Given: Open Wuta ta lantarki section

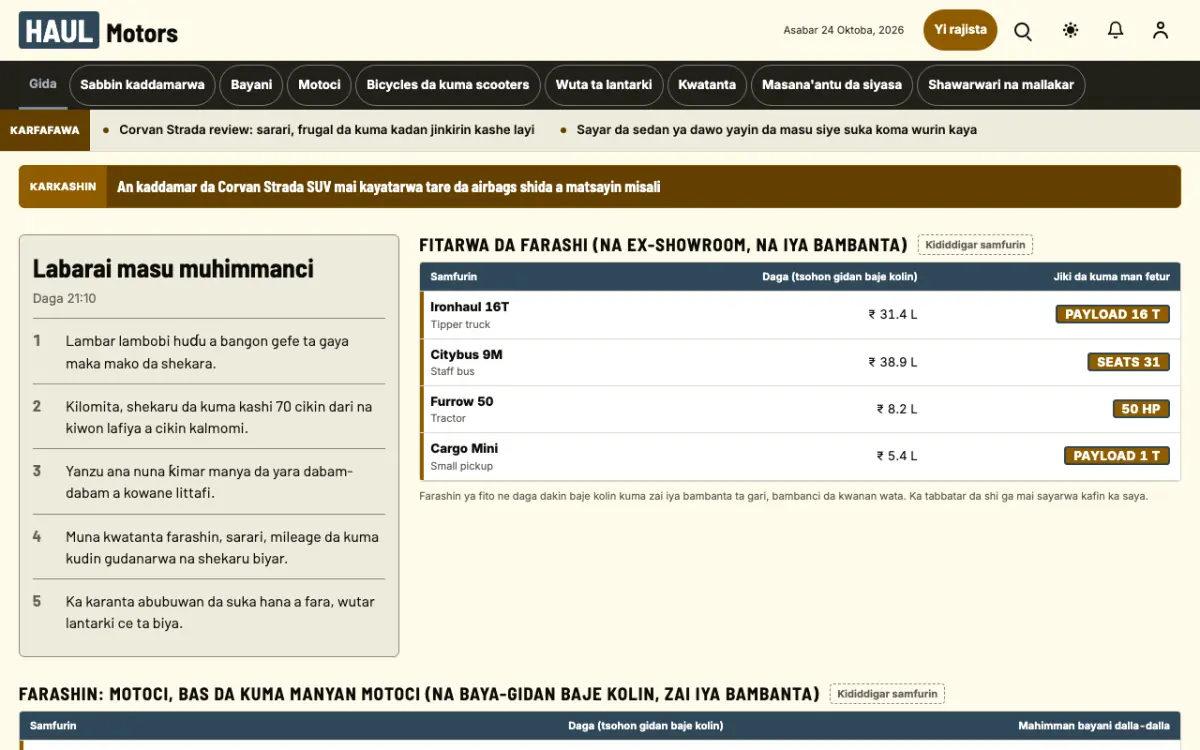Looking at the screenshot, I should click(x=604, y=85).
